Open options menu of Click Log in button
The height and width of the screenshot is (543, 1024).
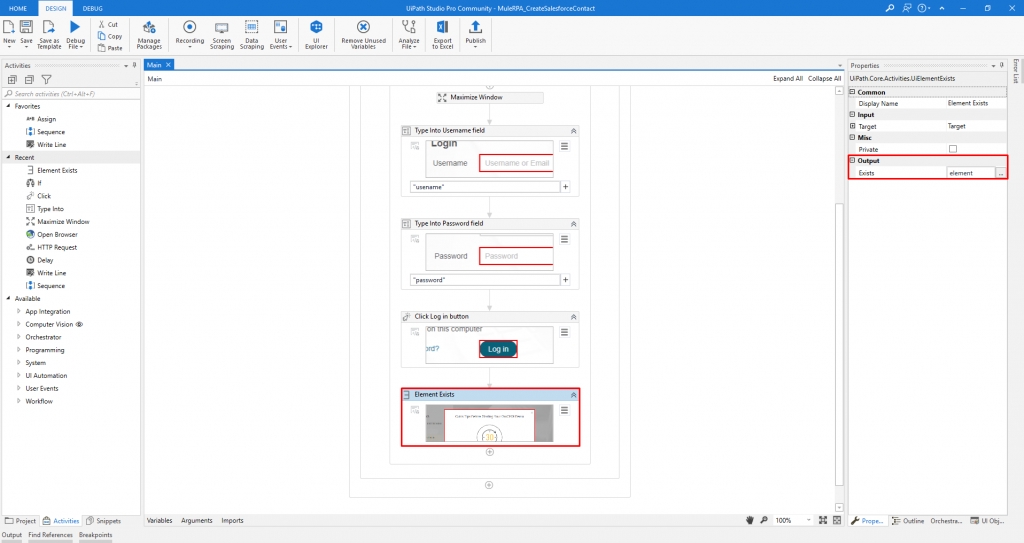point(564,333)
